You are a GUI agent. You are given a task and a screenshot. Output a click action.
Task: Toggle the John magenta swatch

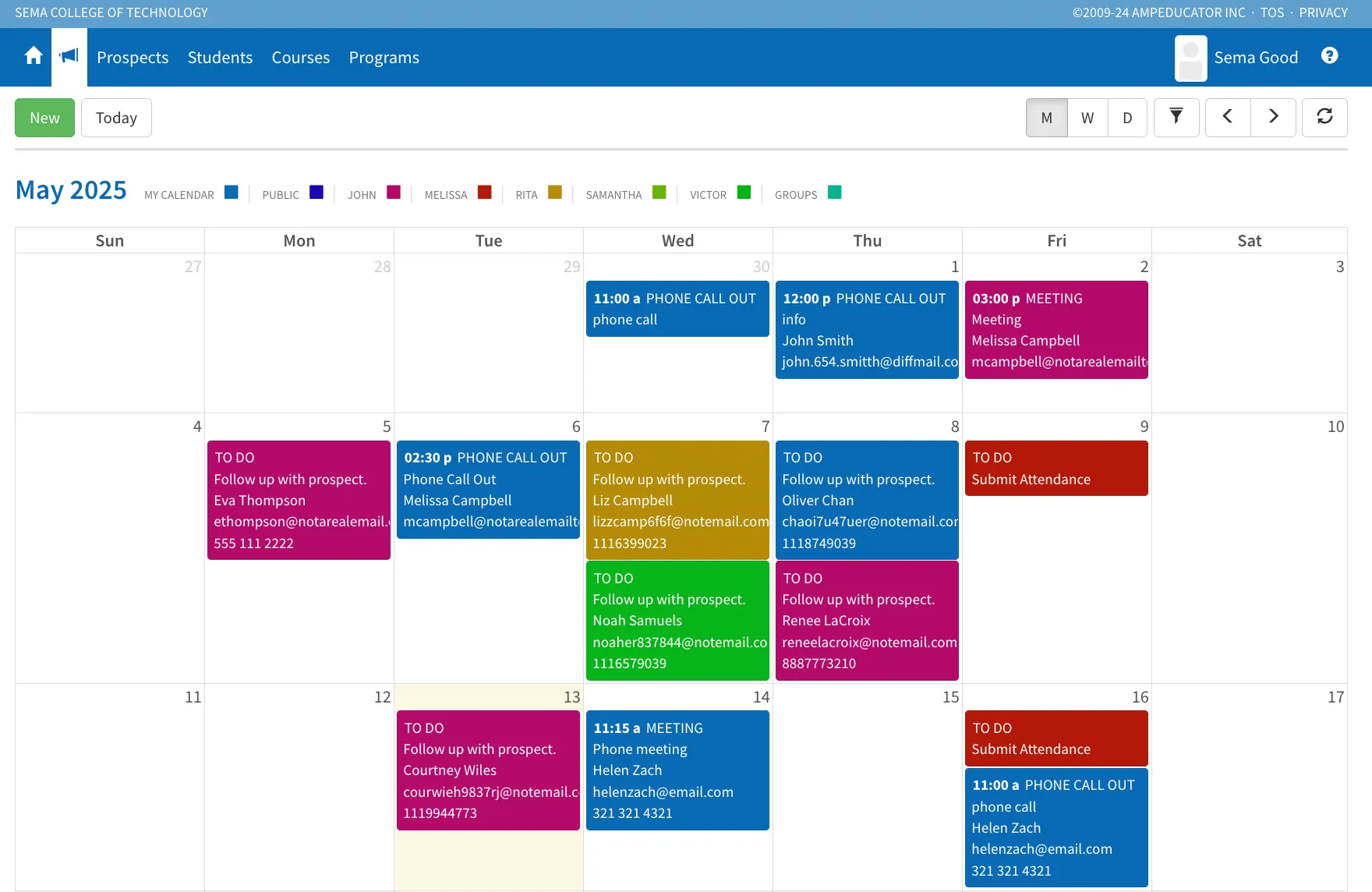(x=394, y=193)
